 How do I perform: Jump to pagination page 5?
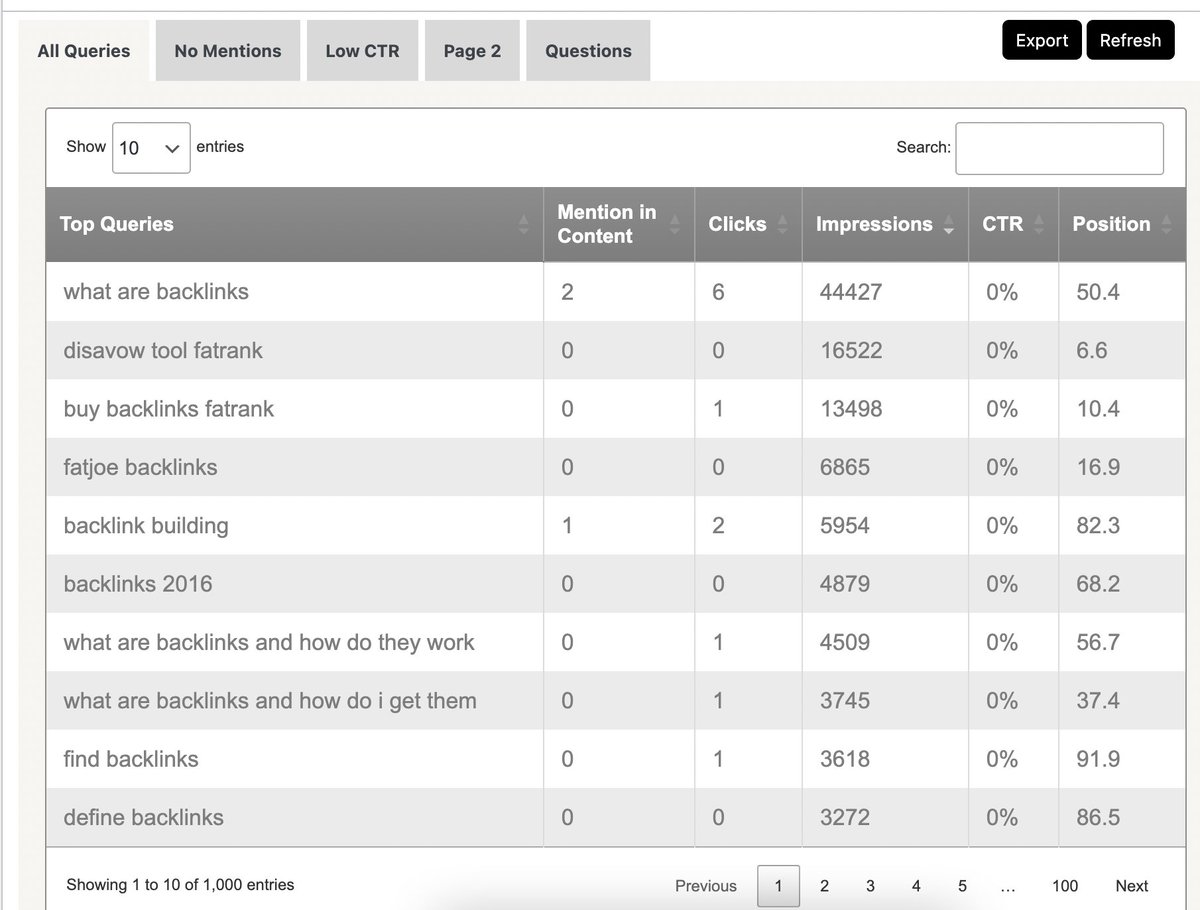click(x=962, y=886)
